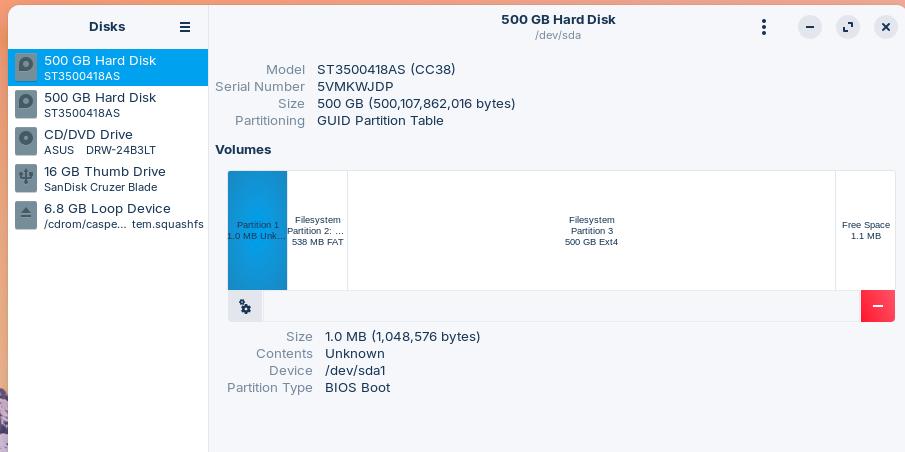Click the USB thumb drive icon
The height and width of the screenshot is (452, 905).
click(26, 178)
